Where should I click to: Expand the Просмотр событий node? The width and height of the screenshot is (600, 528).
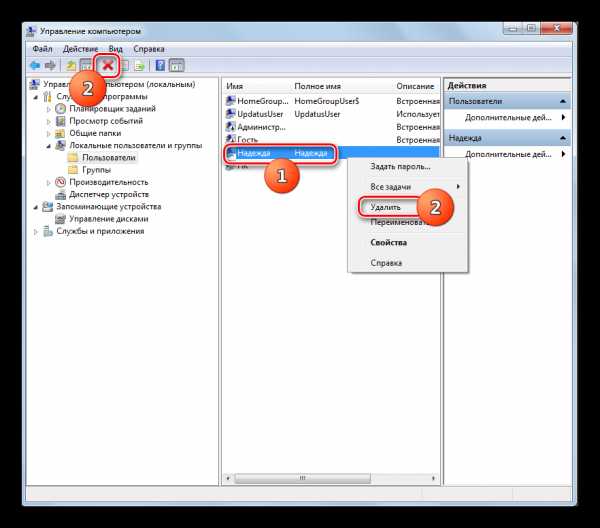click(49, 121)
